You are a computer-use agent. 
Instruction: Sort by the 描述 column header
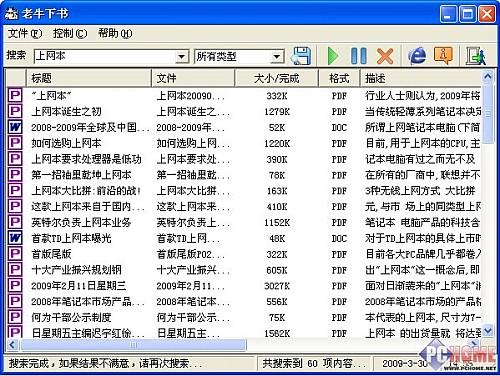pyautogui.click(x=421, y=78)
